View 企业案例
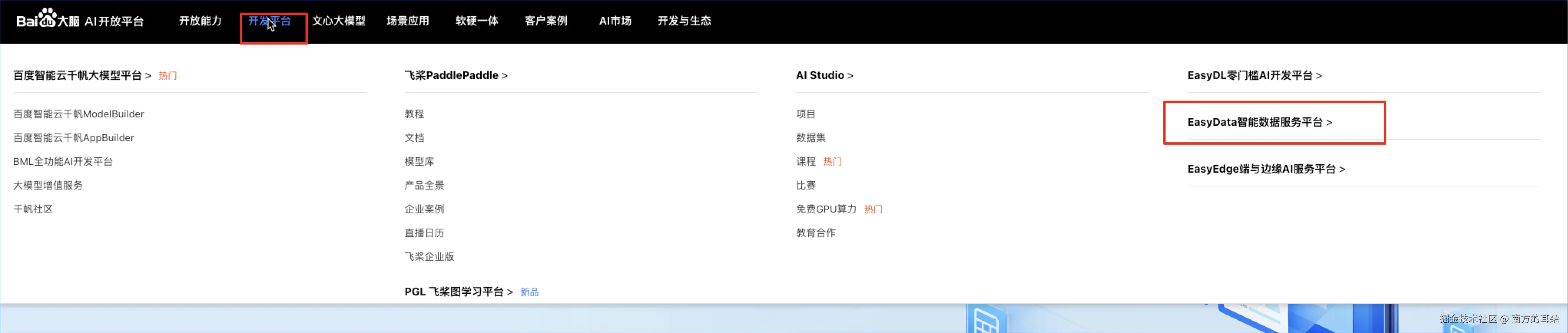The width and height of the screenshot is (1568, 333). click(x=424, y=209)
